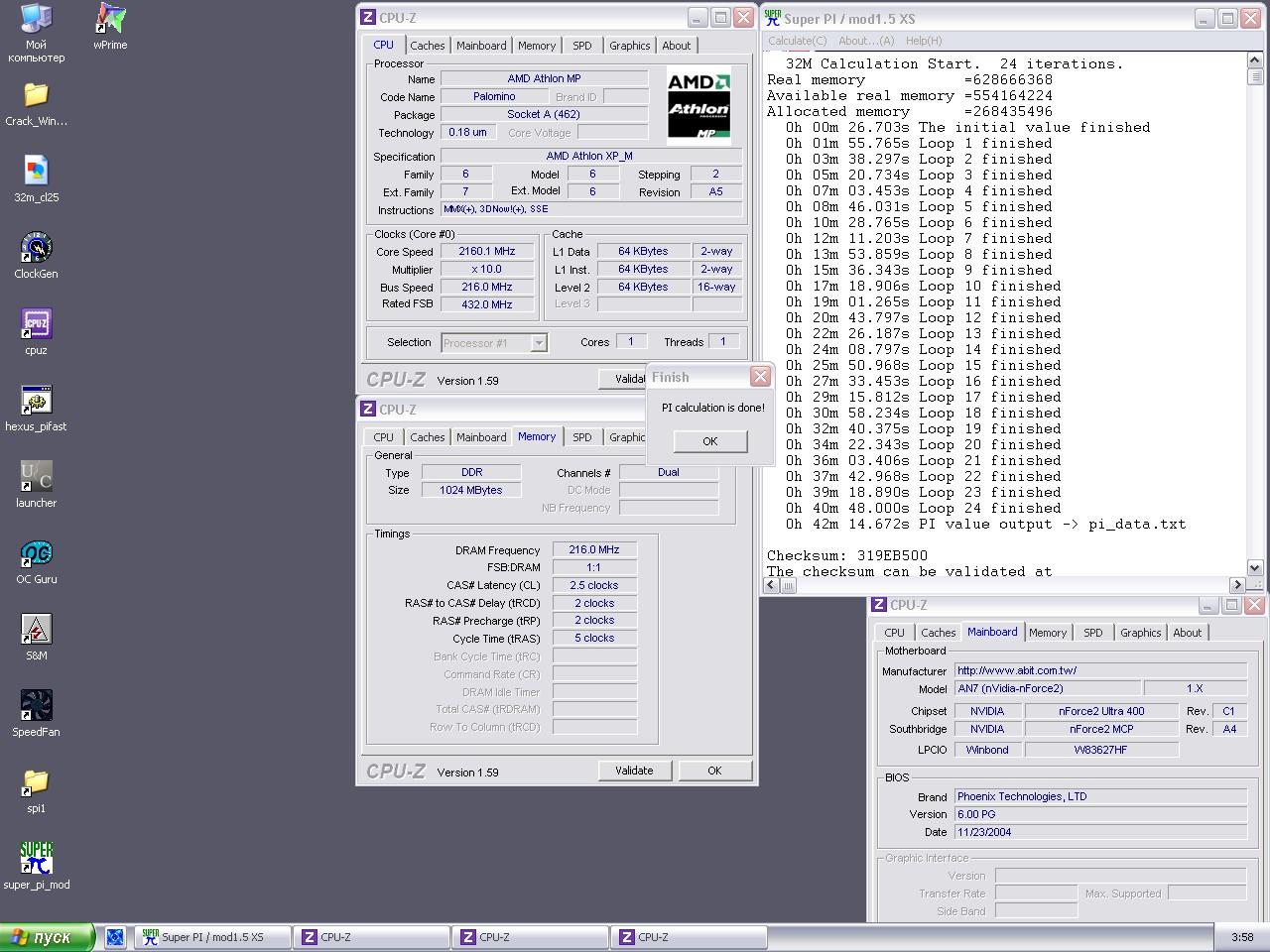Click the Memory CPU-Z window title icon

coord(368,409)
